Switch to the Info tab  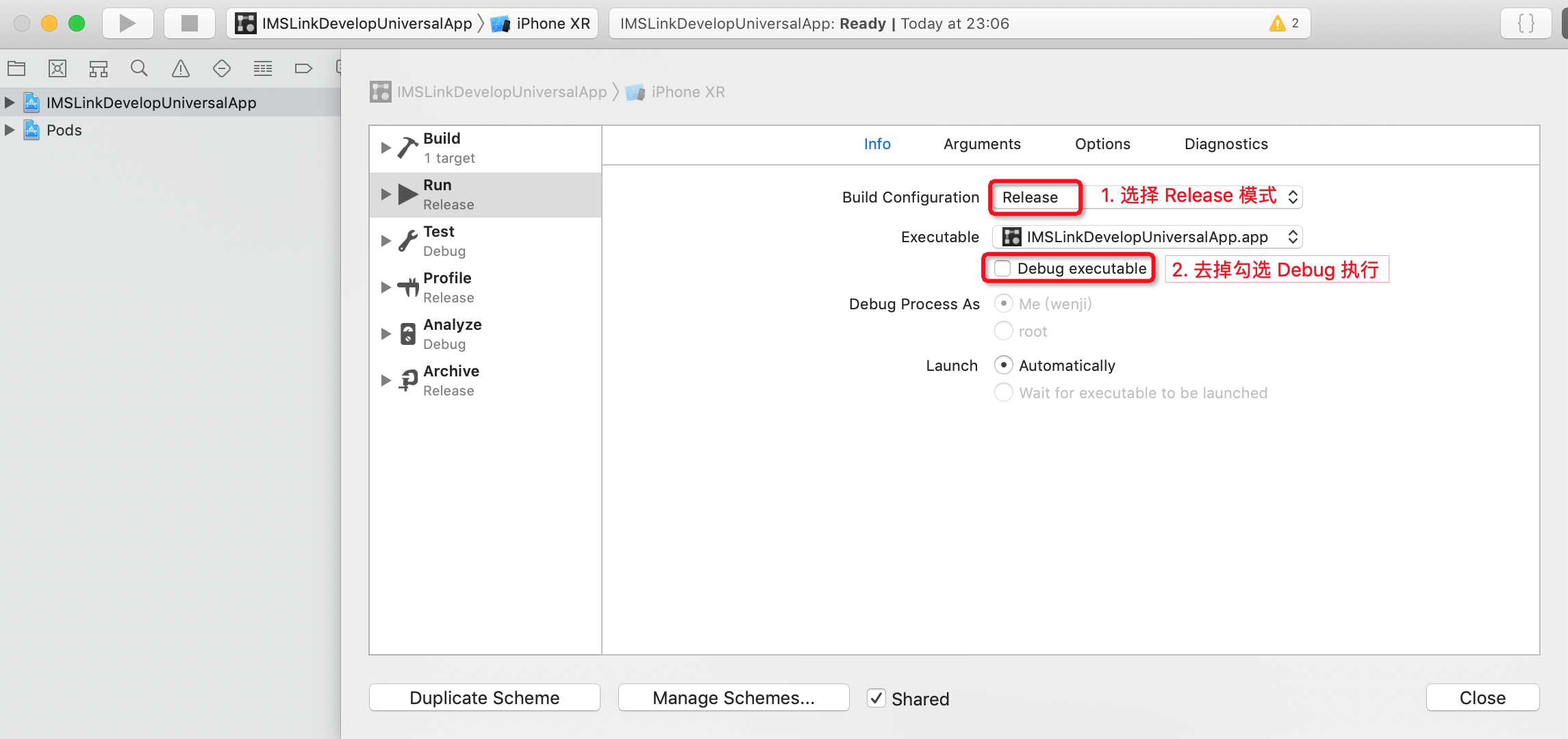coord(877,144)
